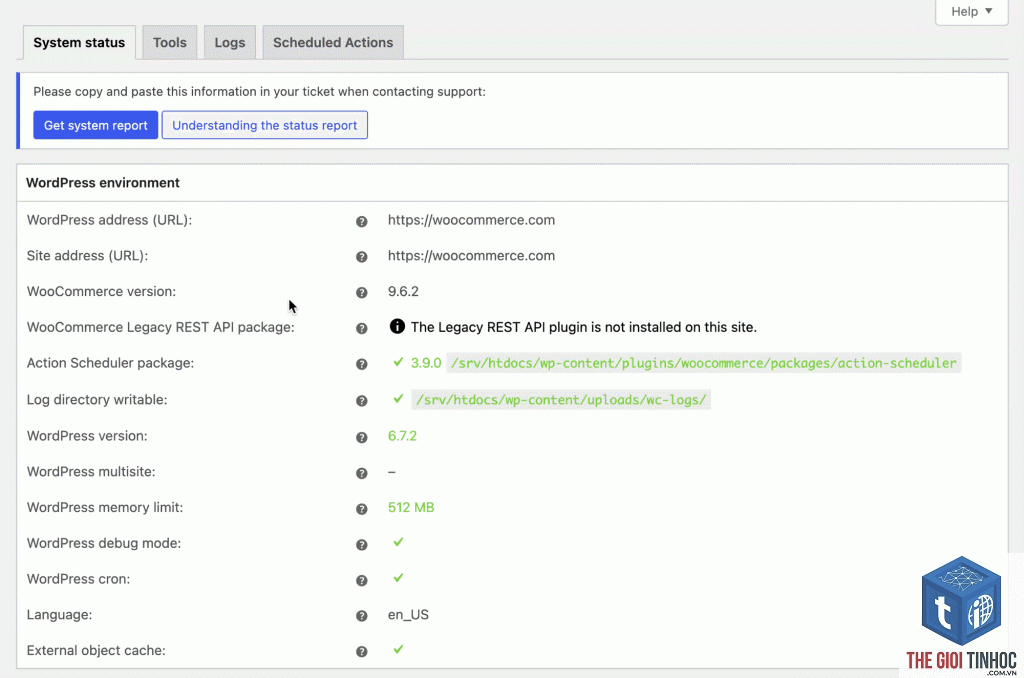Click help icon for Action Scheduler package
Image resolution: width=1024 pixels, height=678 pixels.
click(361, 364)
